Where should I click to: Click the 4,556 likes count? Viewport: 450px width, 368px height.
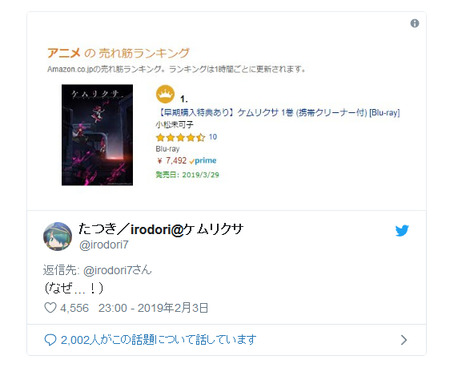[74, 308]
